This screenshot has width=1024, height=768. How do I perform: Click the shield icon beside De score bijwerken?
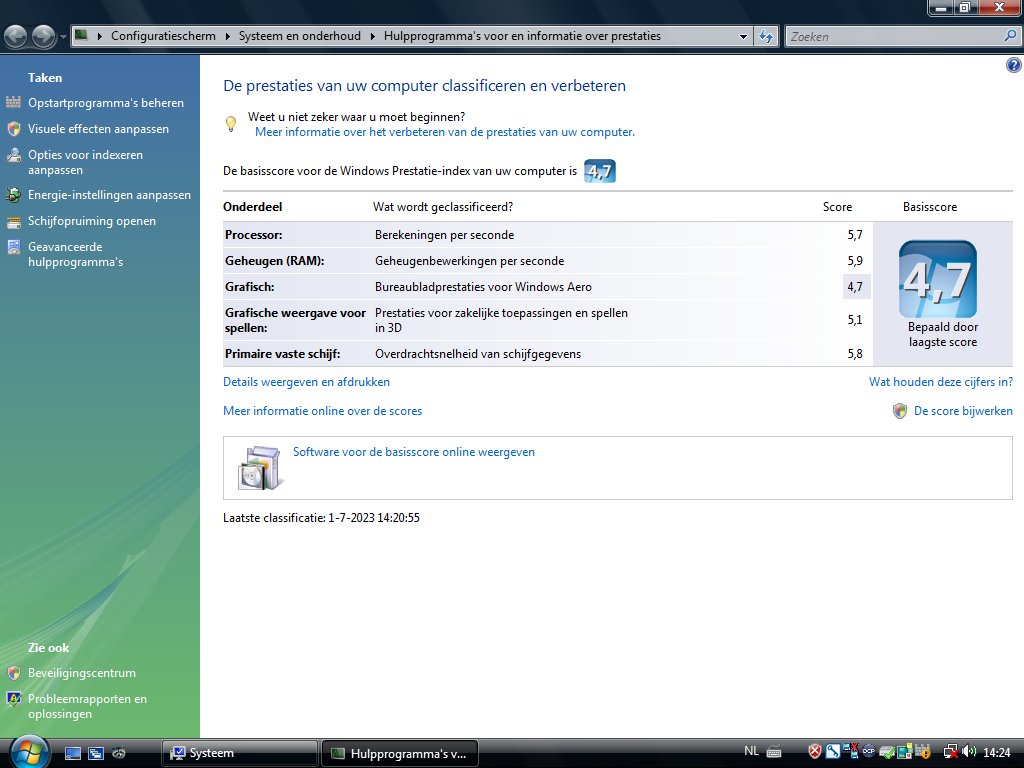(900, 411)
